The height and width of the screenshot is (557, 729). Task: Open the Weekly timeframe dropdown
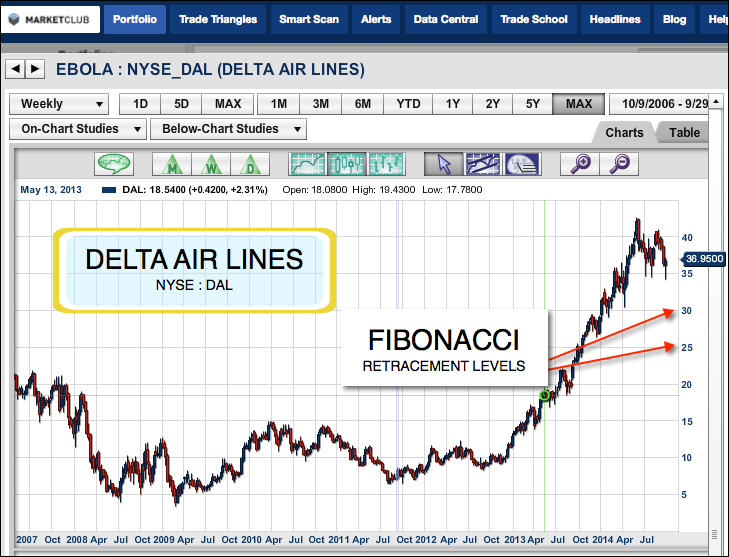[x=58, y=103]
